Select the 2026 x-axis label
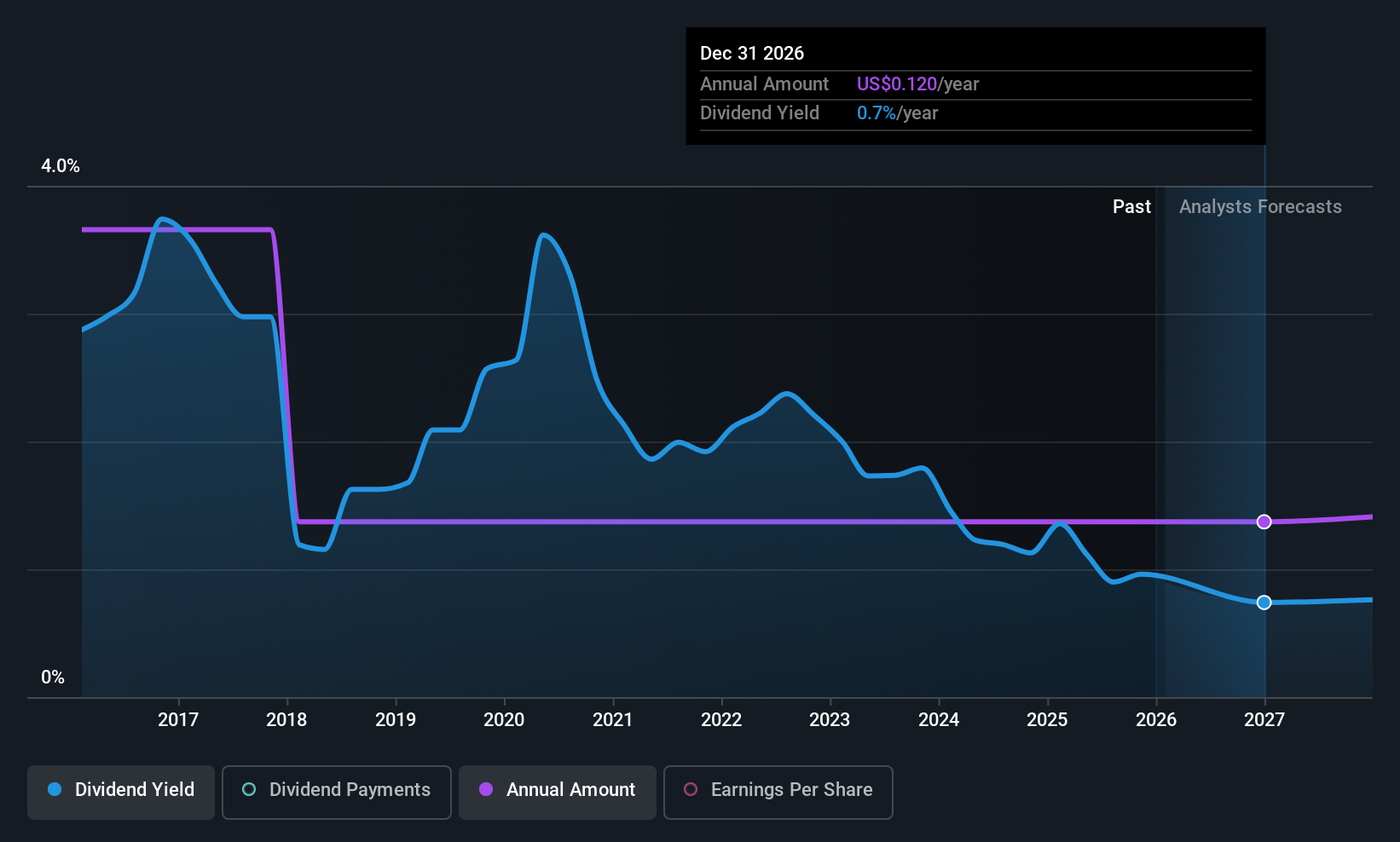This screenshot has height=842, width=1400. 1156,720
